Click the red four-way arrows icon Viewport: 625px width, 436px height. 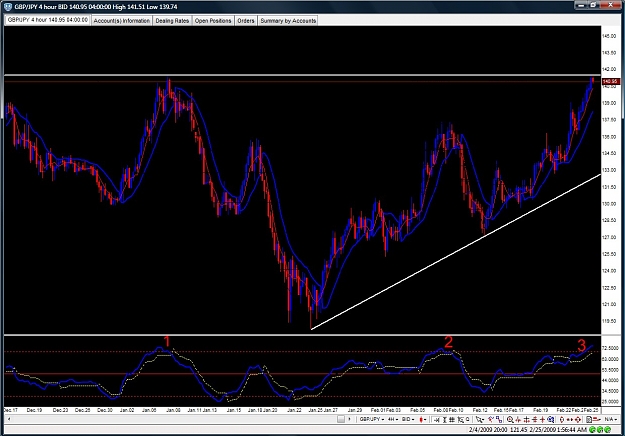click(x=578, y=419)
